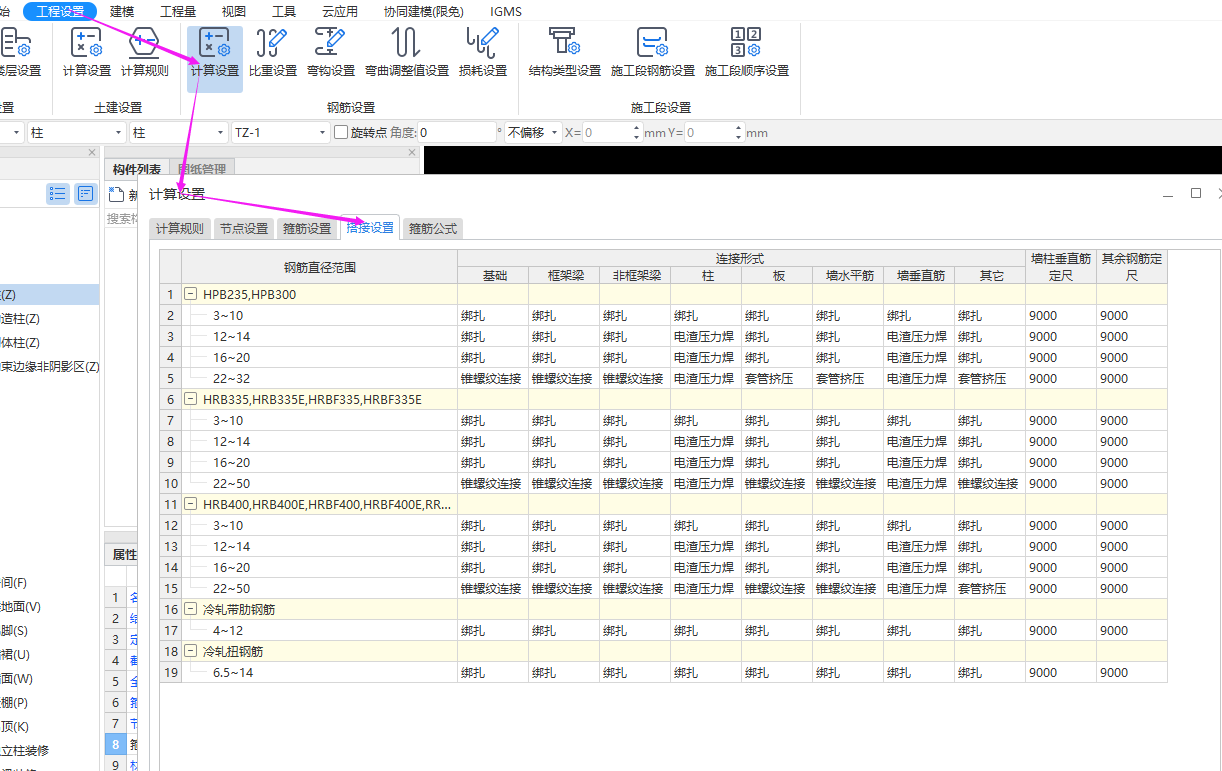The width and height of the screenshot is (1222, 771).
Task: Click row 10 板 cell 锥螺纹连接
Action: click(x=777, y=483)
